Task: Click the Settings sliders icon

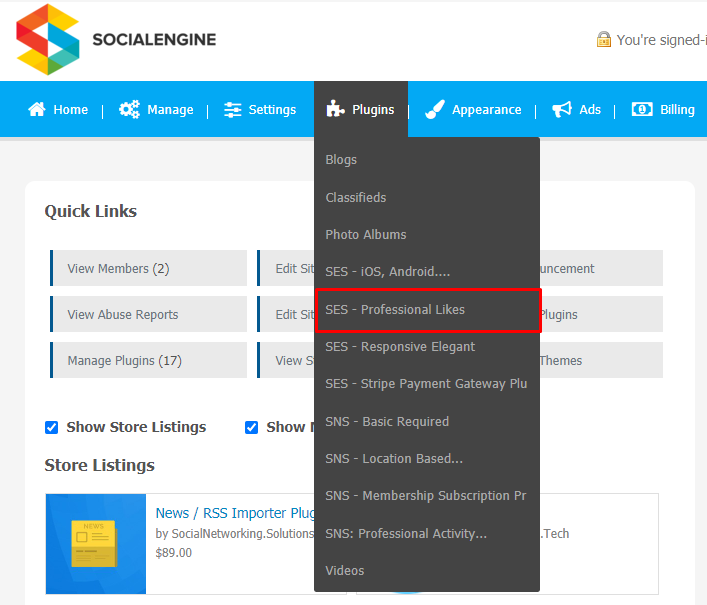Action: pyautogui.click(x=233, y=110)
